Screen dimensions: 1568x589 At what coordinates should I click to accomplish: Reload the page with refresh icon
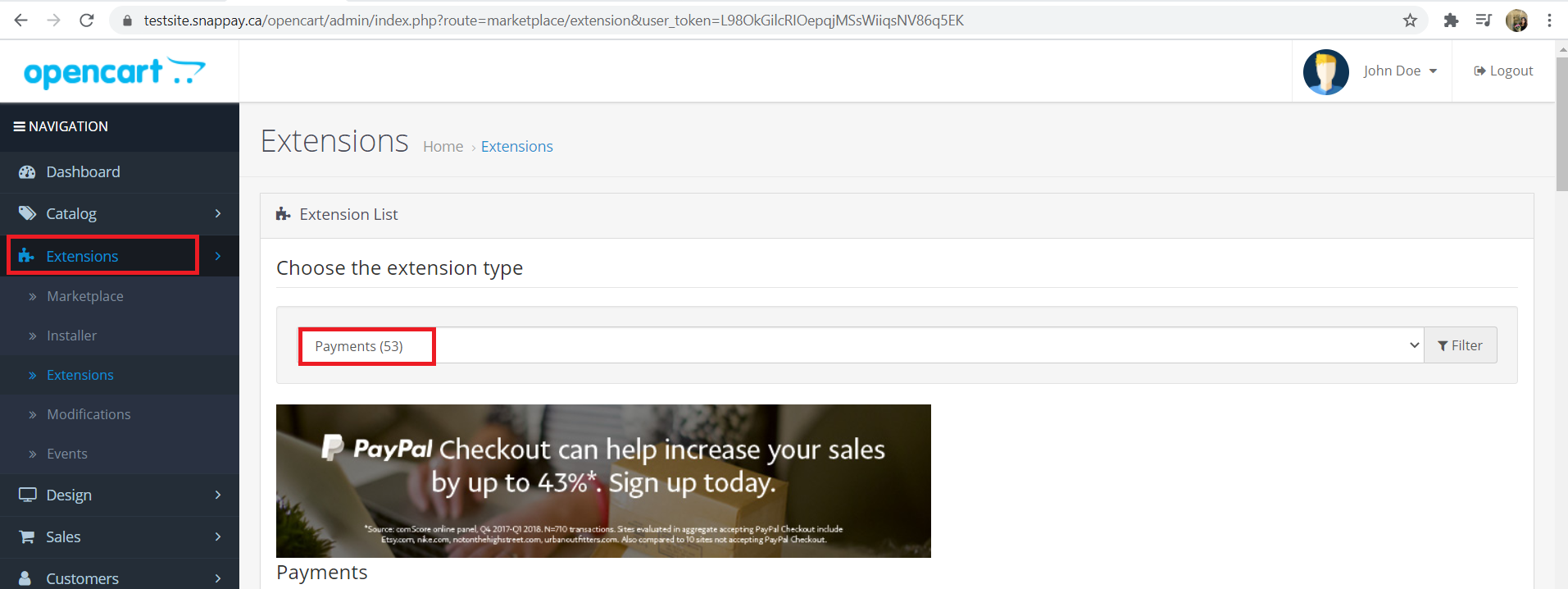[87, 21]
